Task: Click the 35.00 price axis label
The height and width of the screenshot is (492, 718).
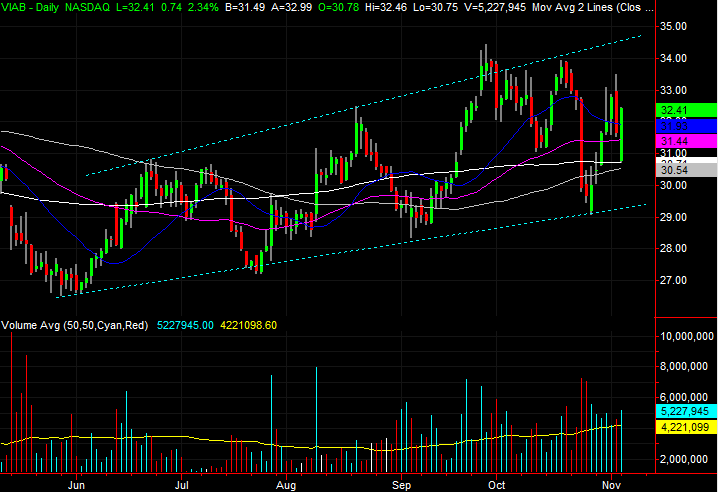Action: point(673,27)
